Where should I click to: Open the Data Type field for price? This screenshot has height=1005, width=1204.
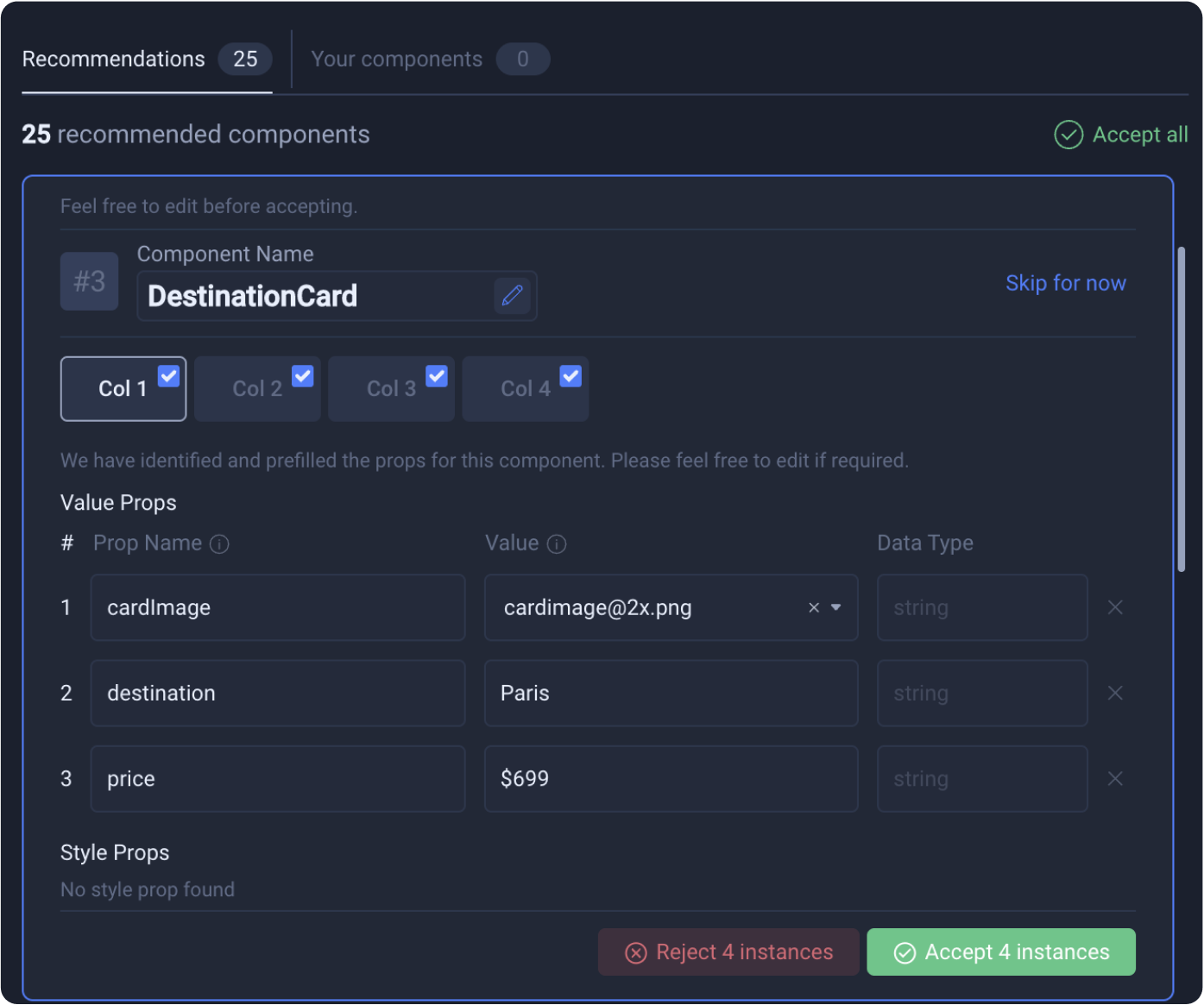(x=981, y=779)
